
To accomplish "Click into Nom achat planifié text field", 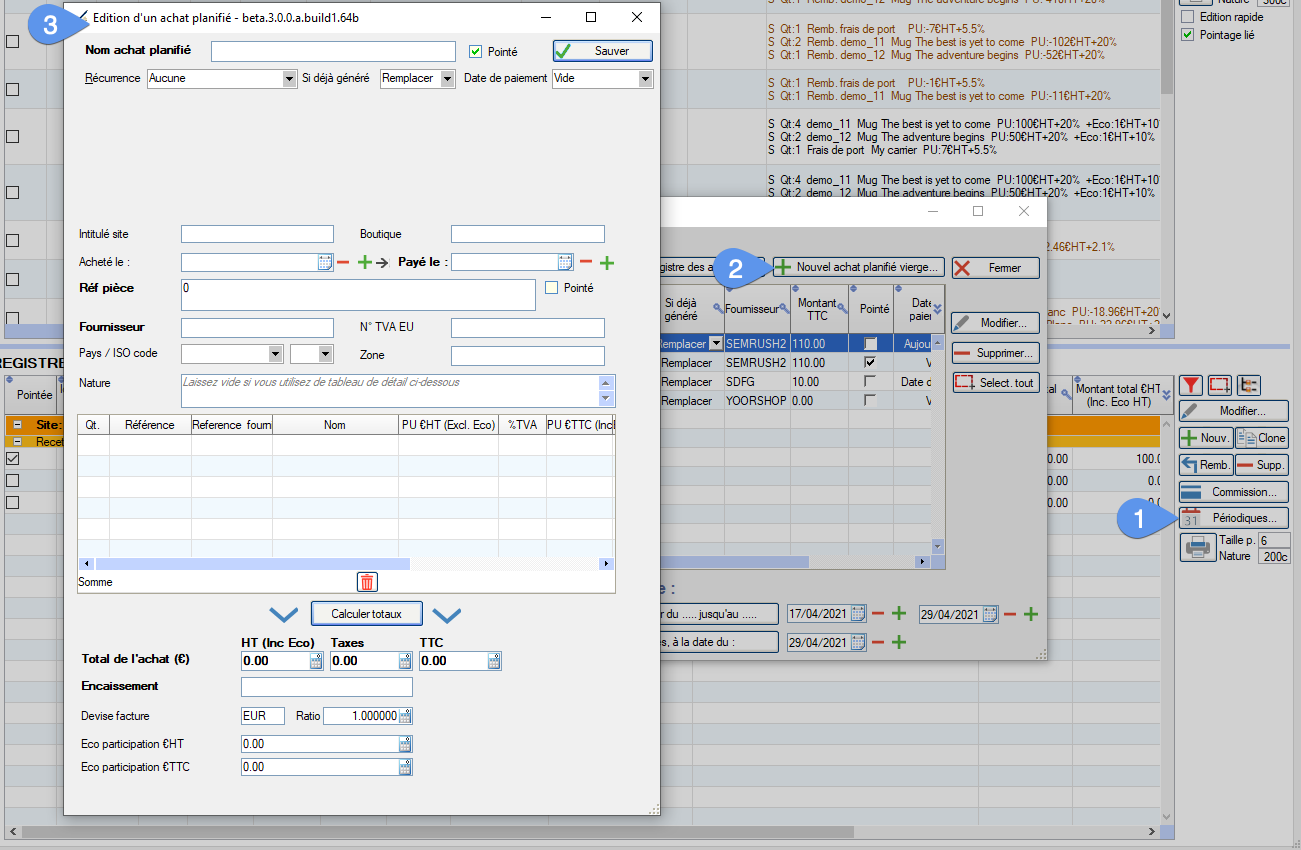I will (x=333, y=52).
